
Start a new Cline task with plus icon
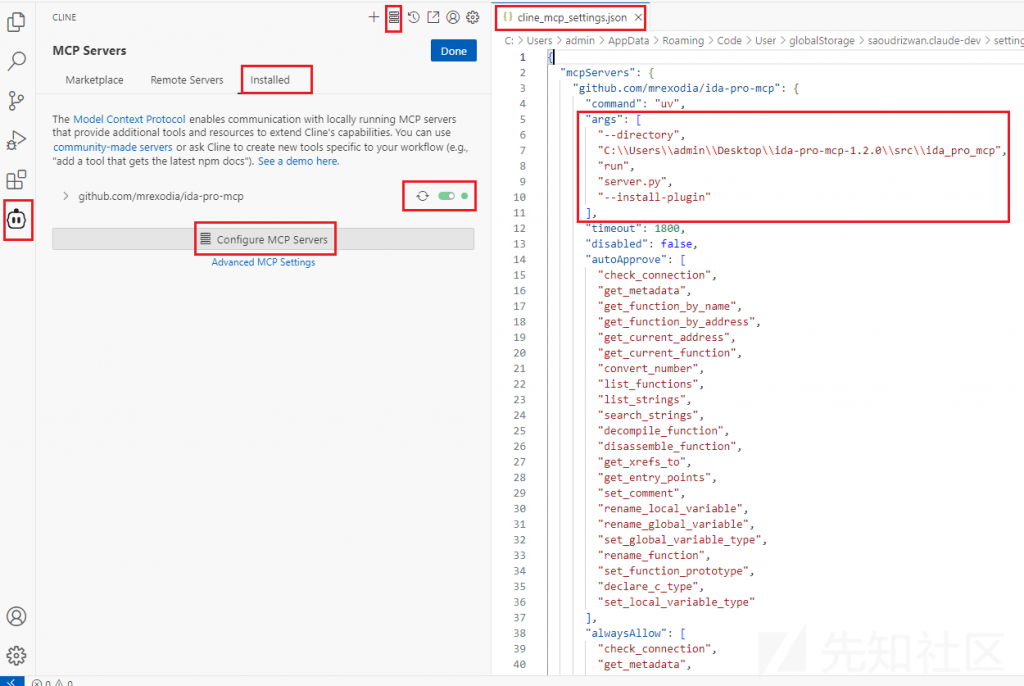click(x=374, y=17)
